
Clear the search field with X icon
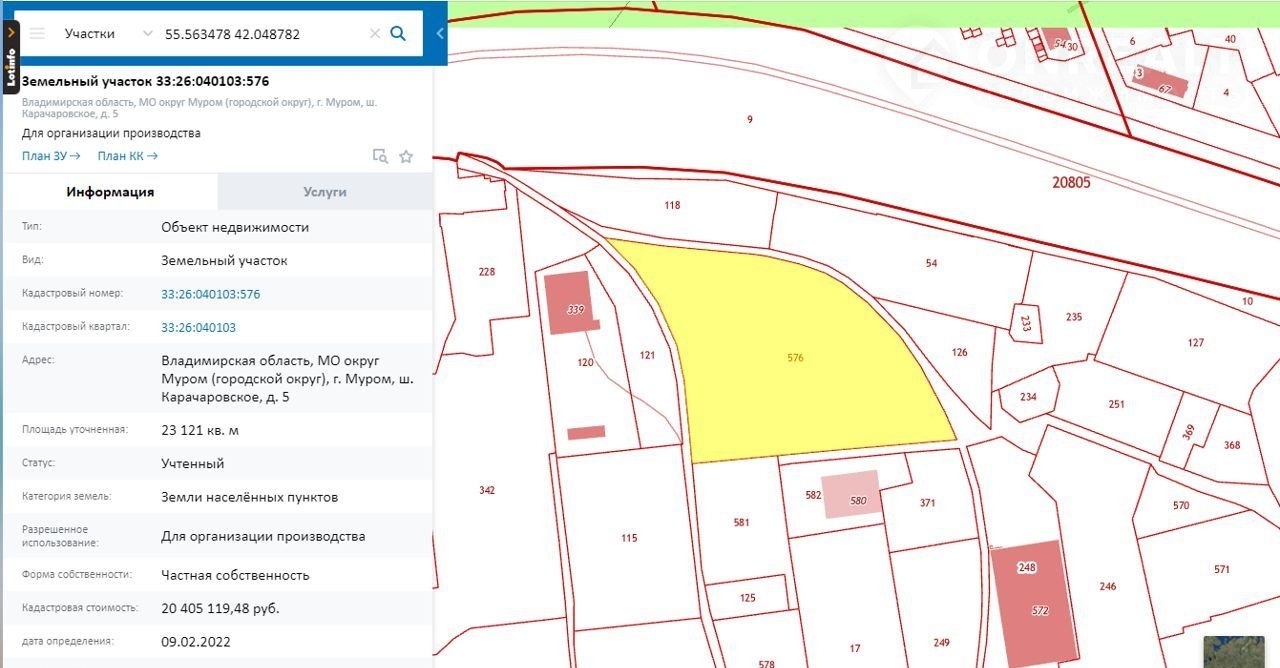coord(375,33)
